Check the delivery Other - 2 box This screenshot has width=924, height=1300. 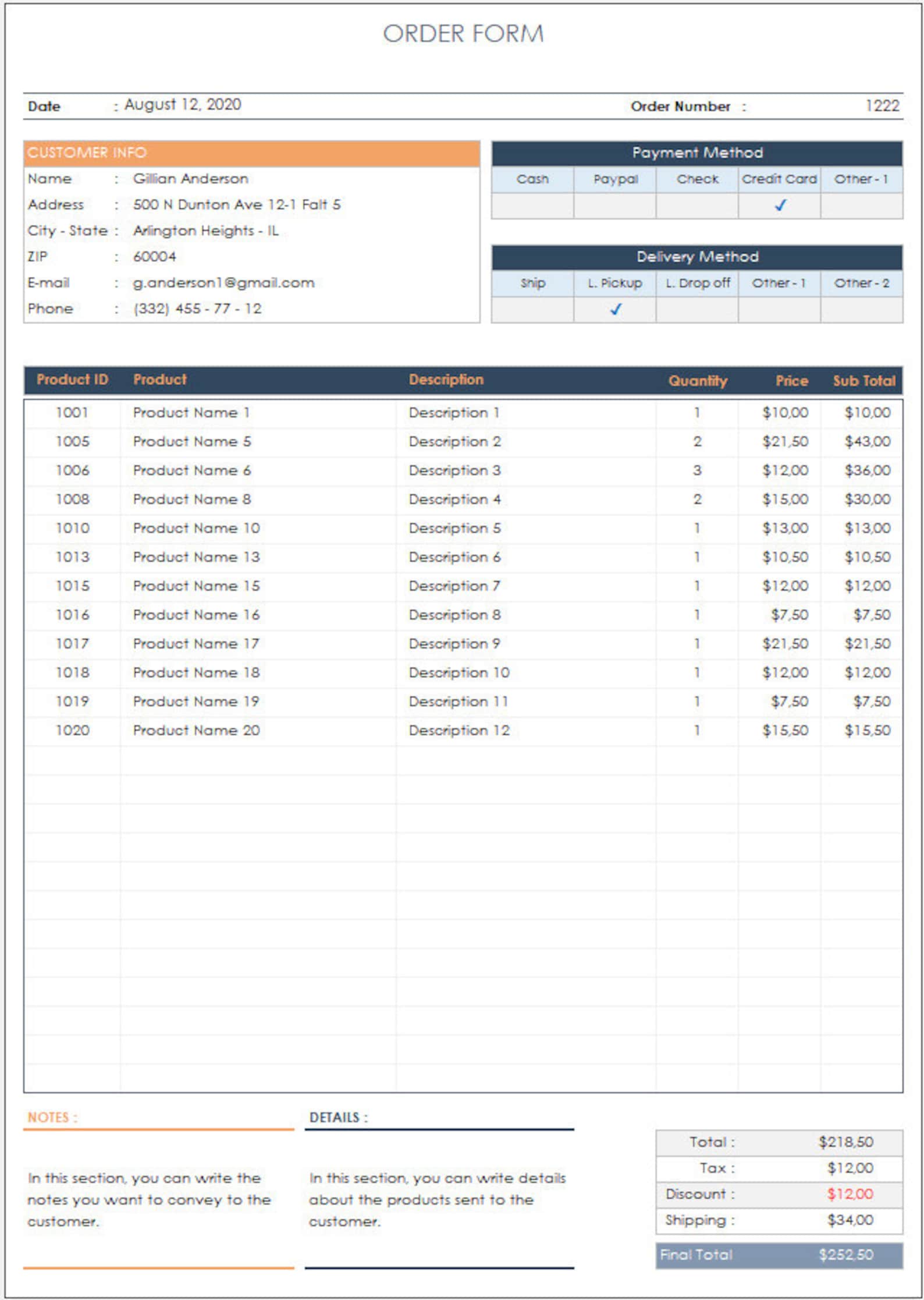[x=862, y=310]
